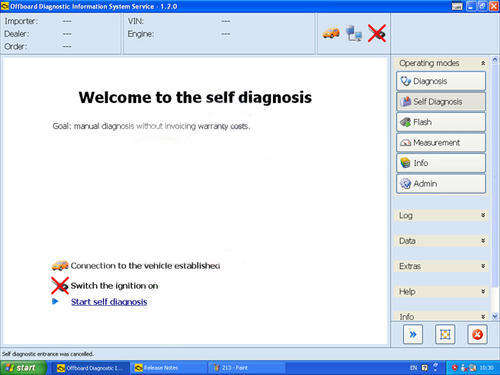
Task: Click the sidebar scrollbar up arrow
Action: tap(495, 60)
